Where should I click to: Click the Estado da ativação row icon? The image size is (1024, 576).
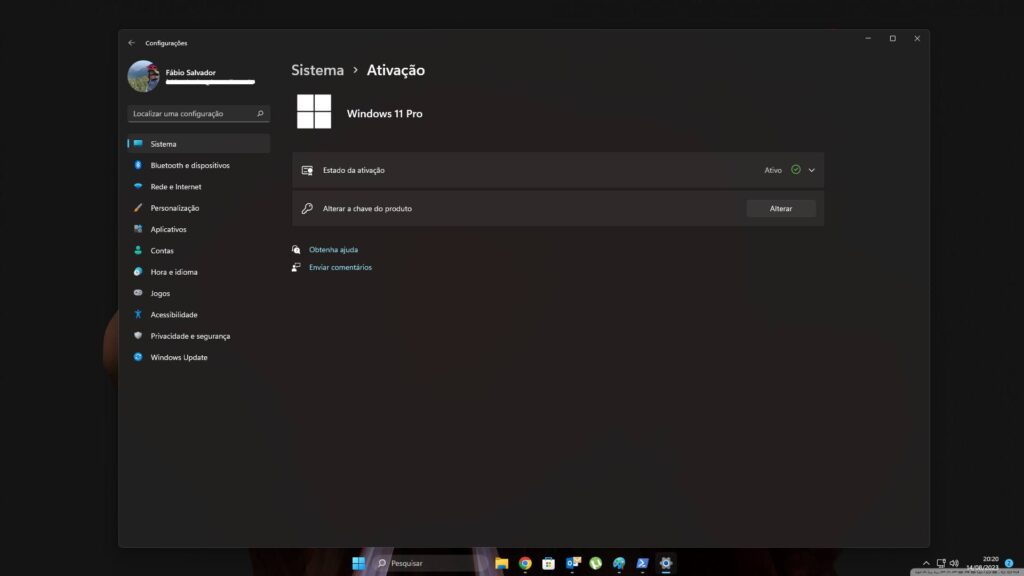tap(307, 170)
